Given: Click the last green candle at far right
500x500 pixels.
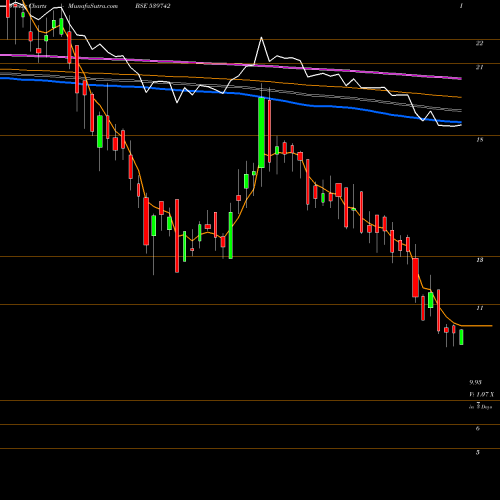Looking at the screenshot, I should pos(461,337).
